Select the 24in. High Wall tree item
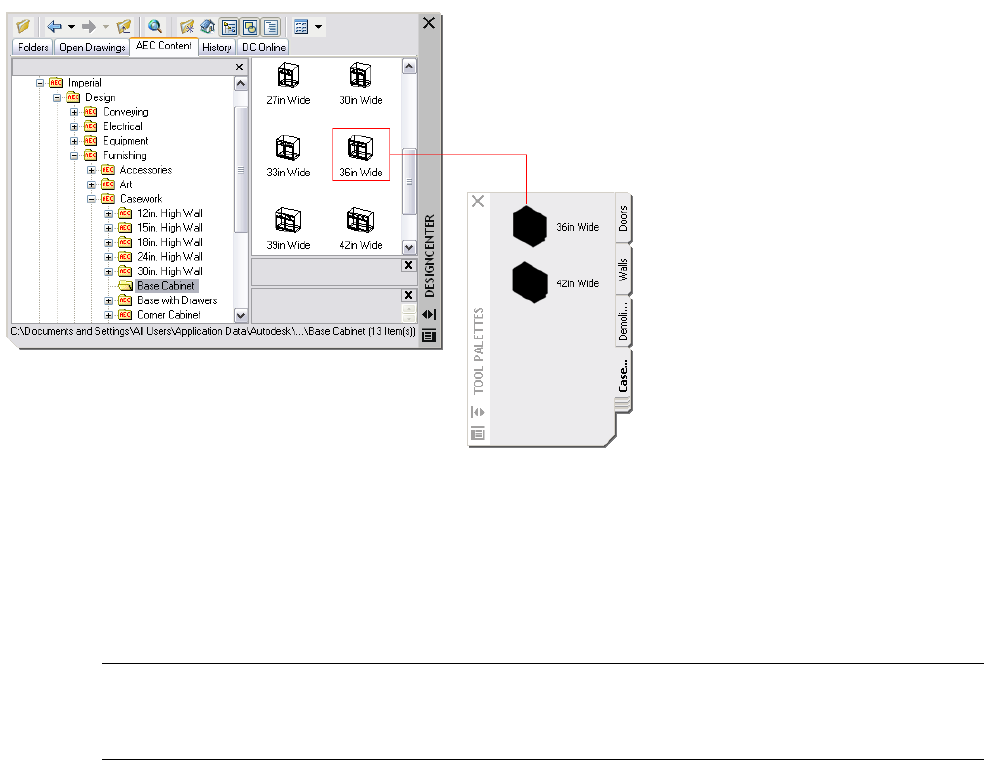The width and height of the screenshot is (984, 760). pyautogui.click(x=170, y=257)
